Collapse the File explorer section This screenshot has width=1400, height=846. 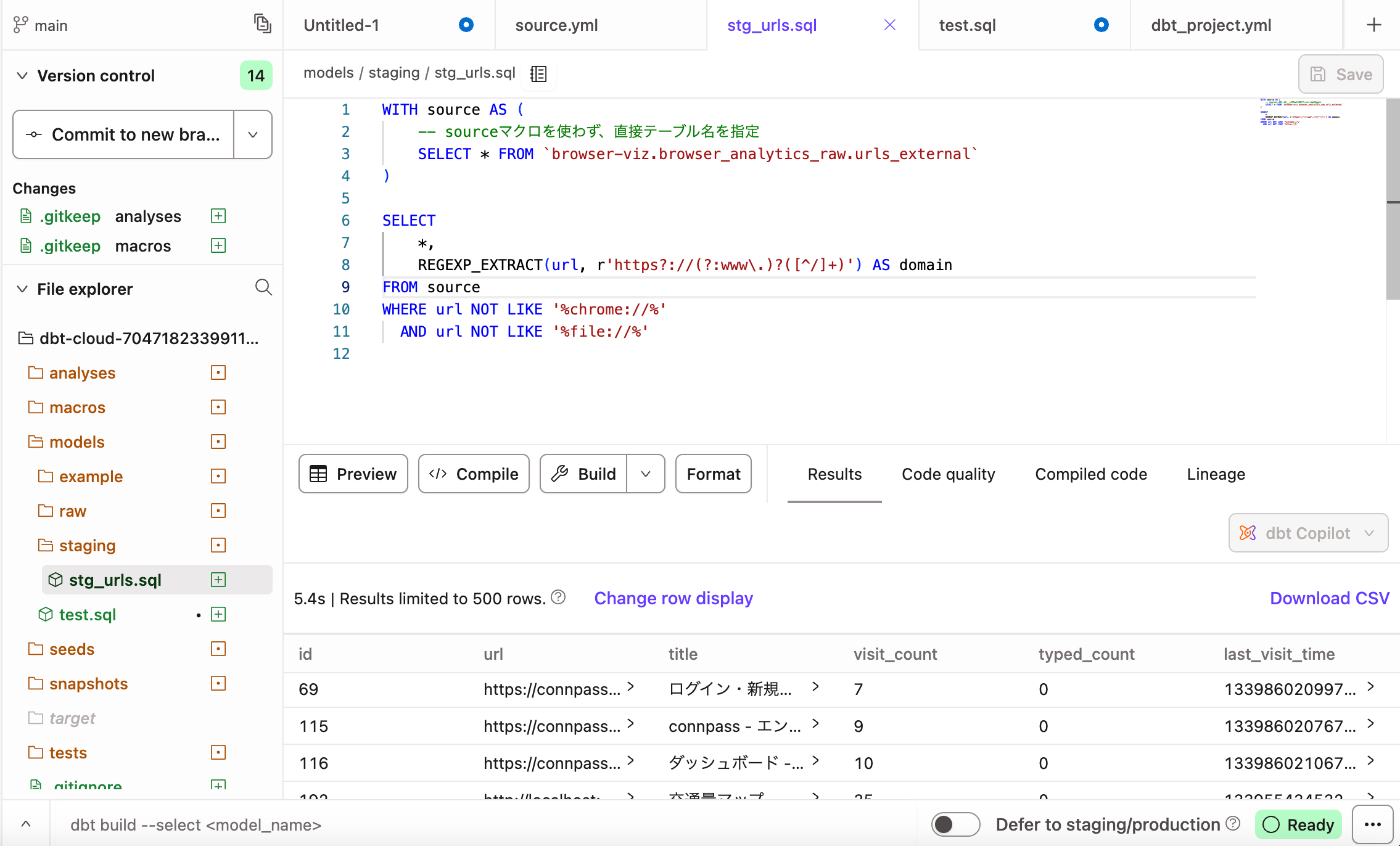point(22,289)
